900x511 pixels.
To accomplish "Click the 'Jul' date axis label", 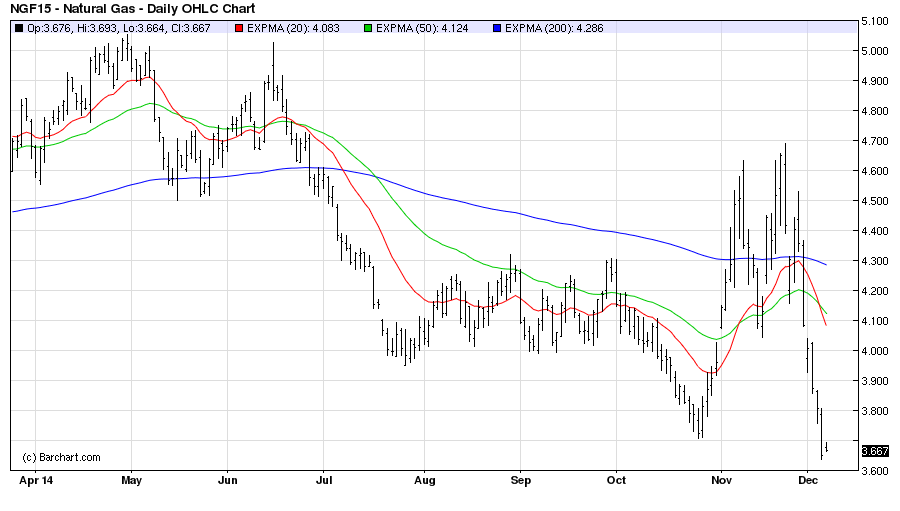I will point(324,480).
